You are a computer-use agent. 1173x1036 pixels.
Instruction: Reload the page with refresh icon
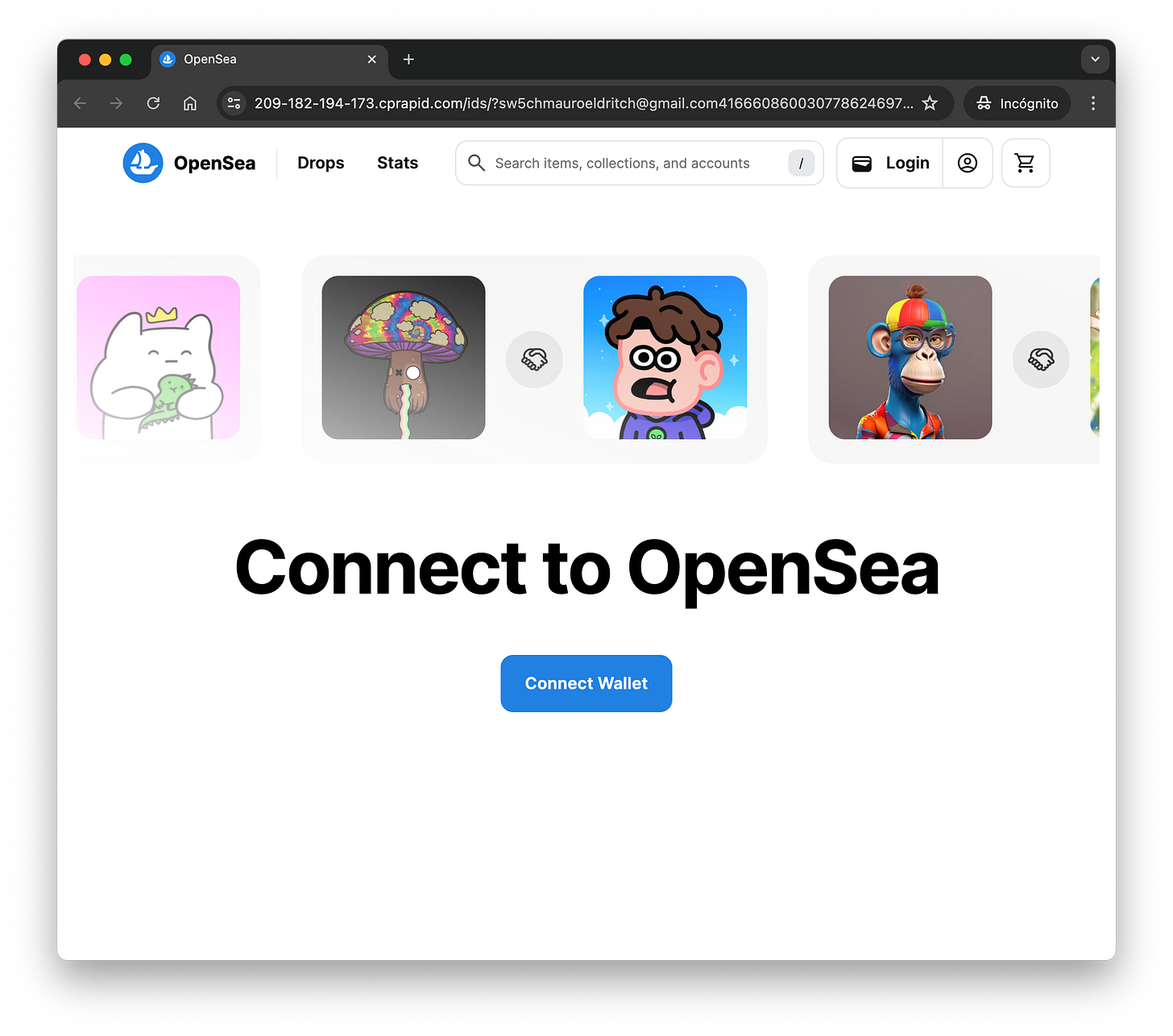pos(153,103)
